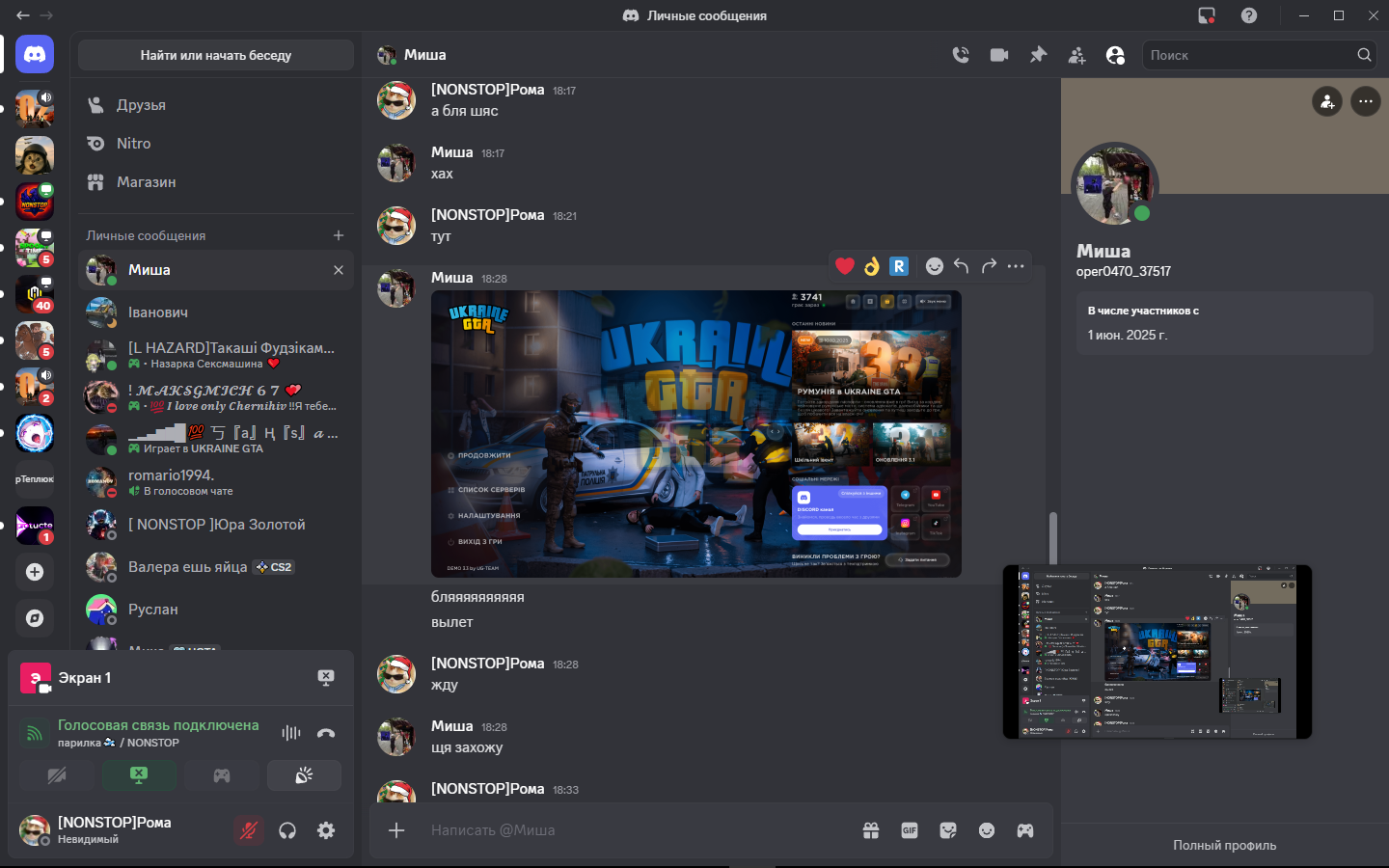Open the emoji picker in the message box
The image size is (1389, 868).
(x=987, y=830)
